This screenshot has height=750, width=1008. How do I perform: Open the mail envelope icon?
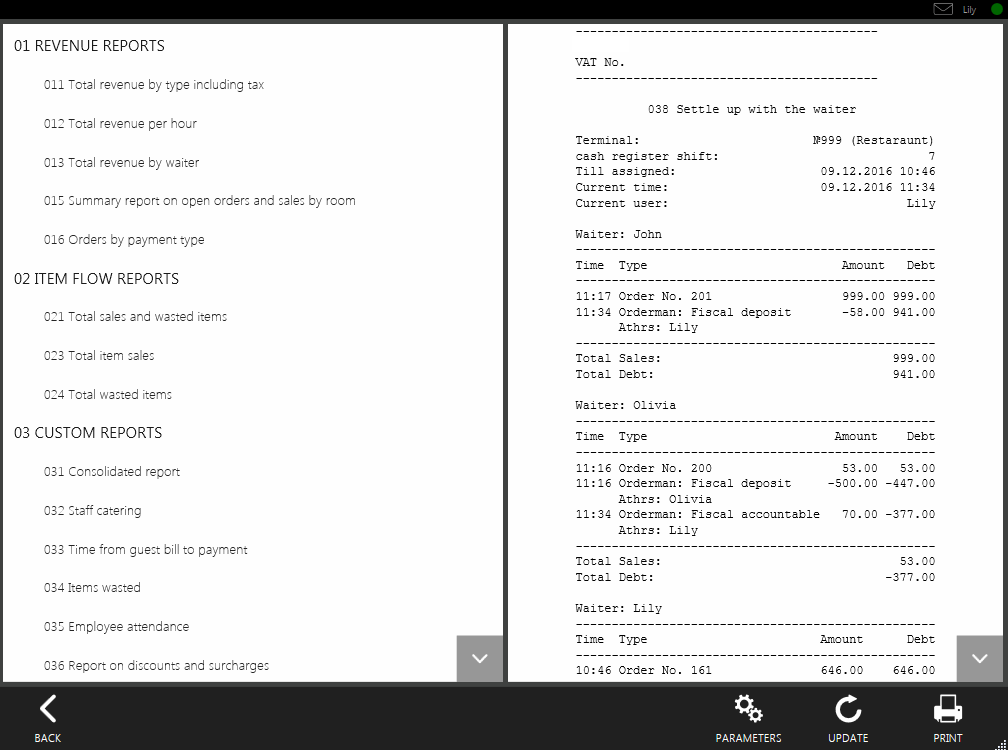click(942, 9)
